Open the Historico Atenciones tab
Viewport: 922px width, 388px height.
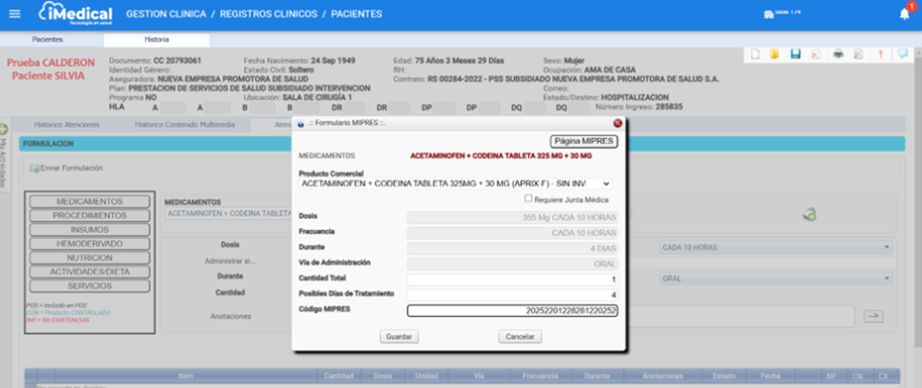(x=67, y=125)
